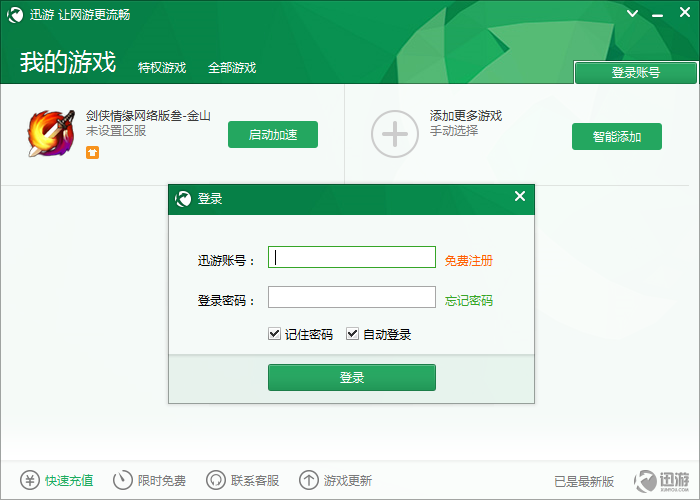This screenshot has height=500, width=700.
Task: Open 联系客服 link
Action: (x=255, y=481)
